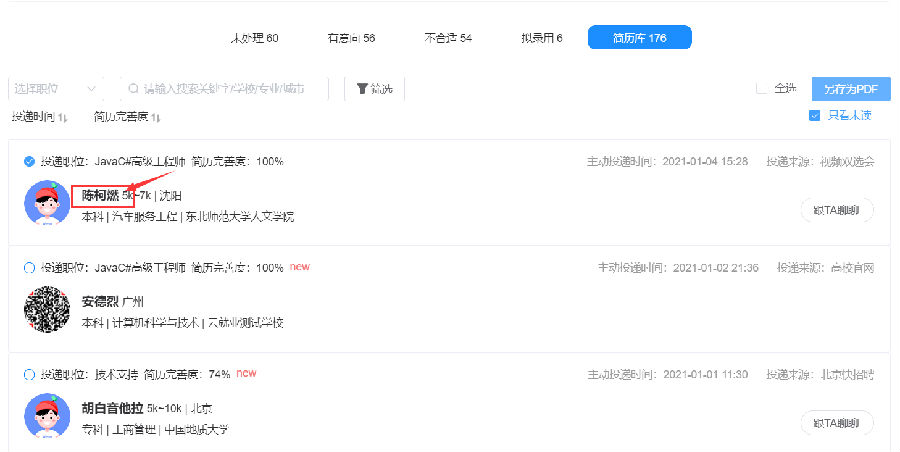
Task: Click the red 'new' tag beside 74%
Action: 246,373
